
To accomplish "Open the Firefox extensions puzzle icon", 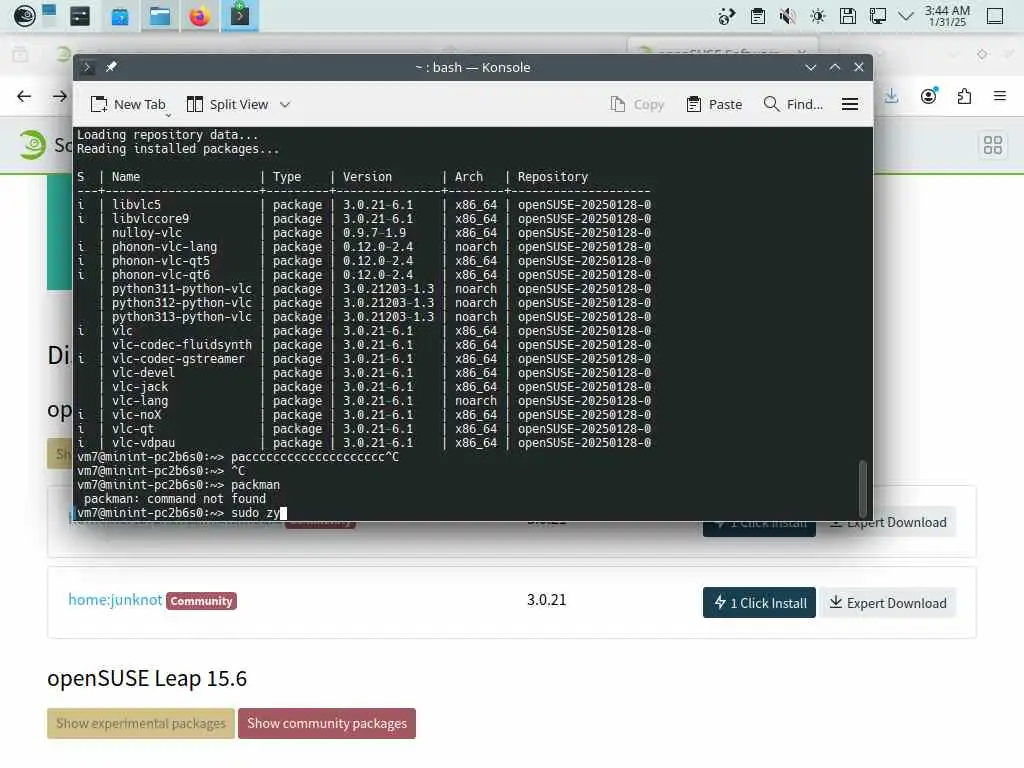I will 964,97.
